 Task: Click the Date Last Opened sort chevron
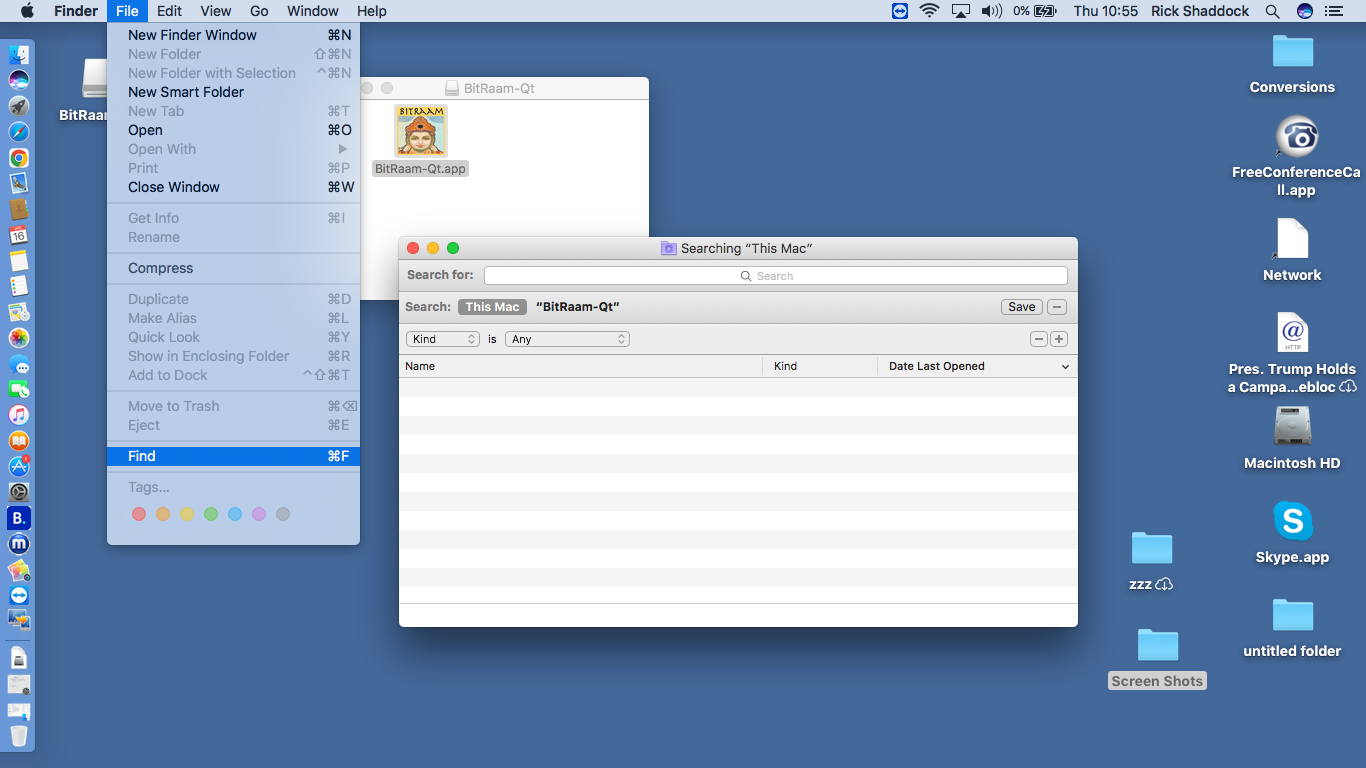click(1065, 367)
